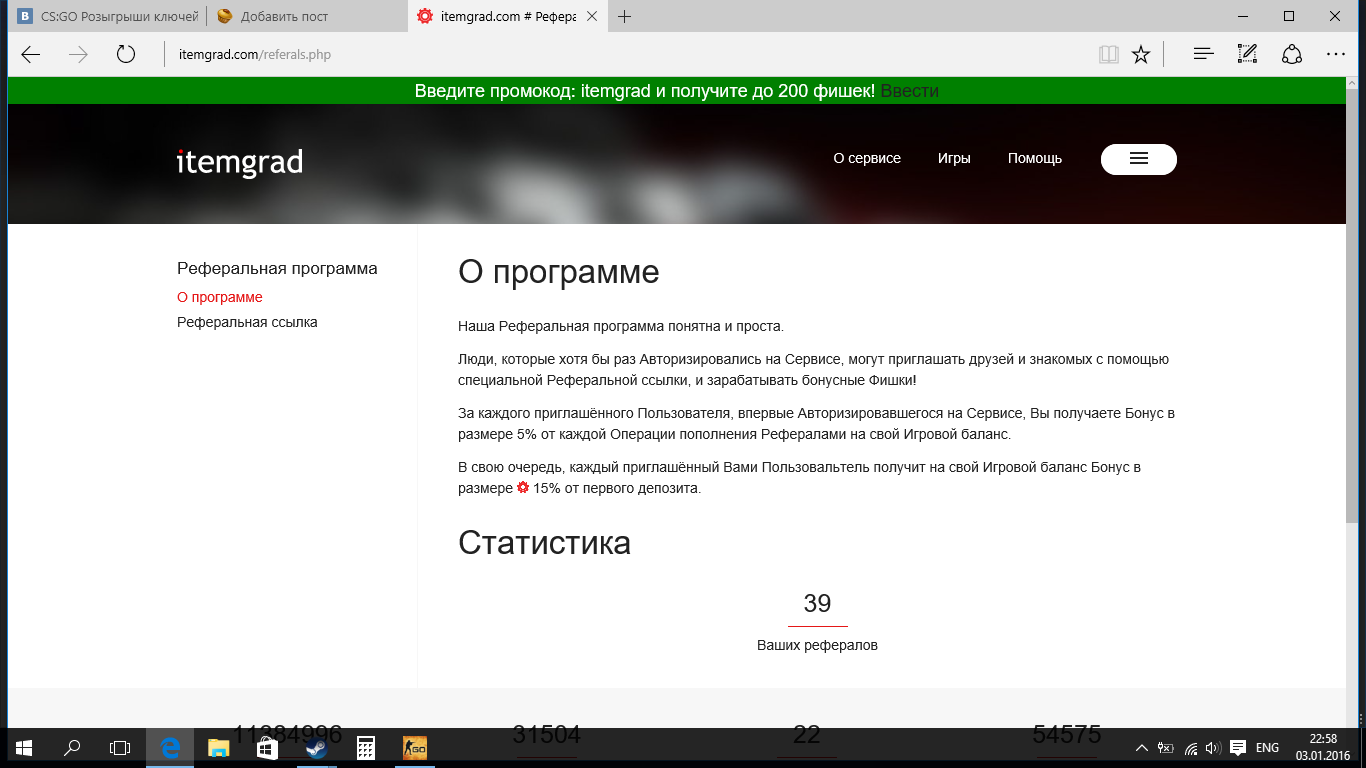Go back with the browser back arrow
Viewport: 1366px width, 768px height.
pyautogui.click(x=31, y=55)
